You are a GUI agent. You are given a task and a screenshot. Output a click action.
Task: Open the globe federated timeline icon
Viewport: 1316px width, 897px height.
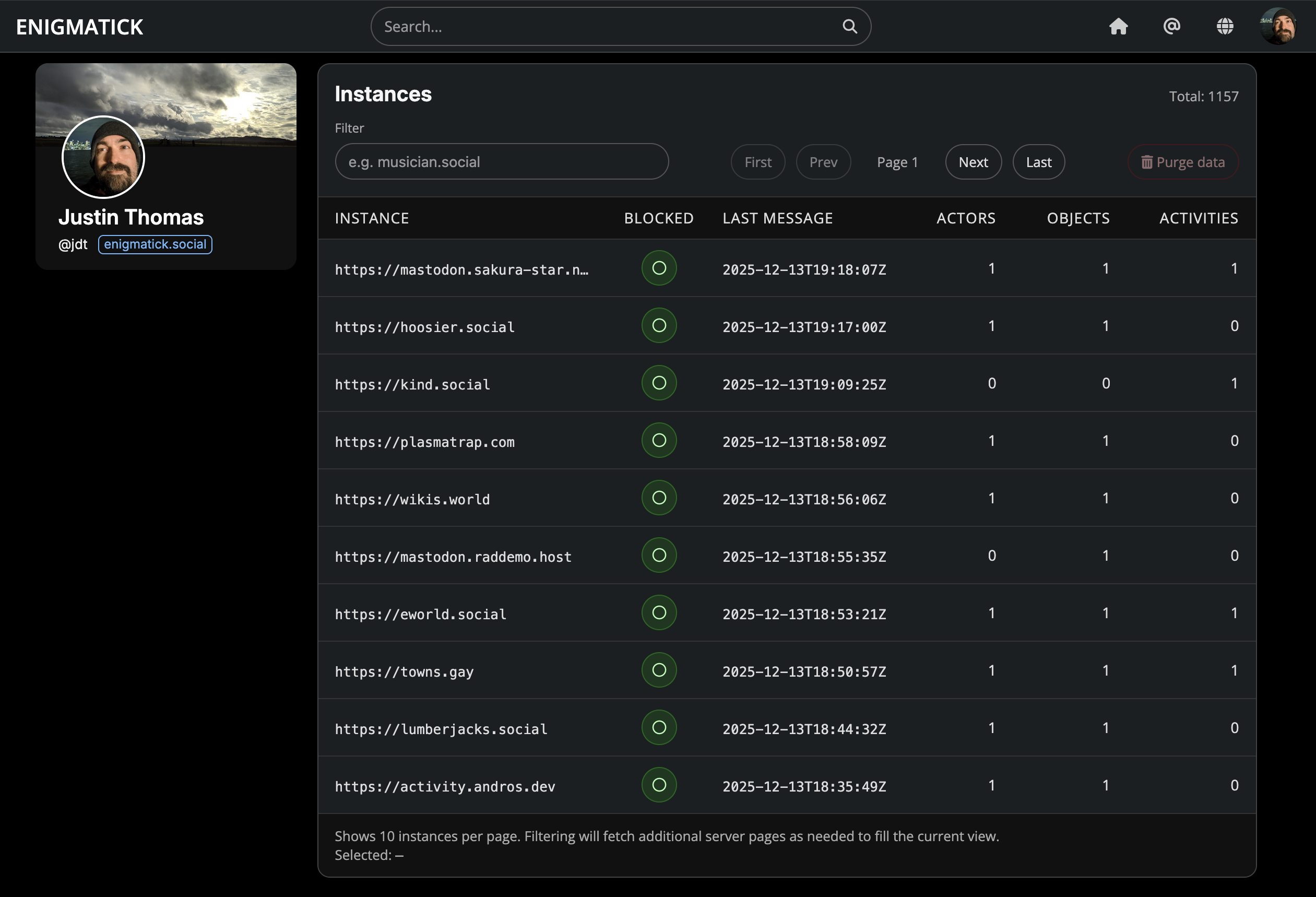point(1224,26)
